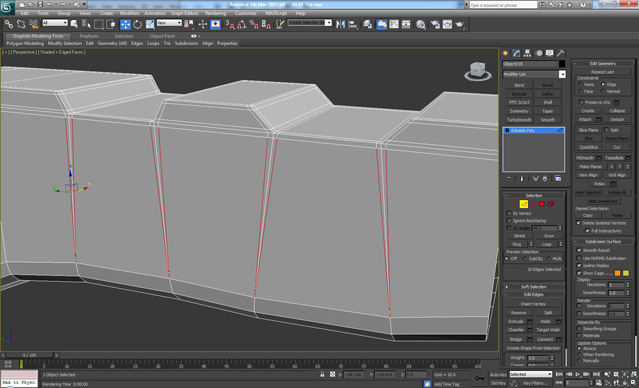Toggle the Show Cage checkbox
The width and height of the screenshot is (639, 388).
pos(579,273)
